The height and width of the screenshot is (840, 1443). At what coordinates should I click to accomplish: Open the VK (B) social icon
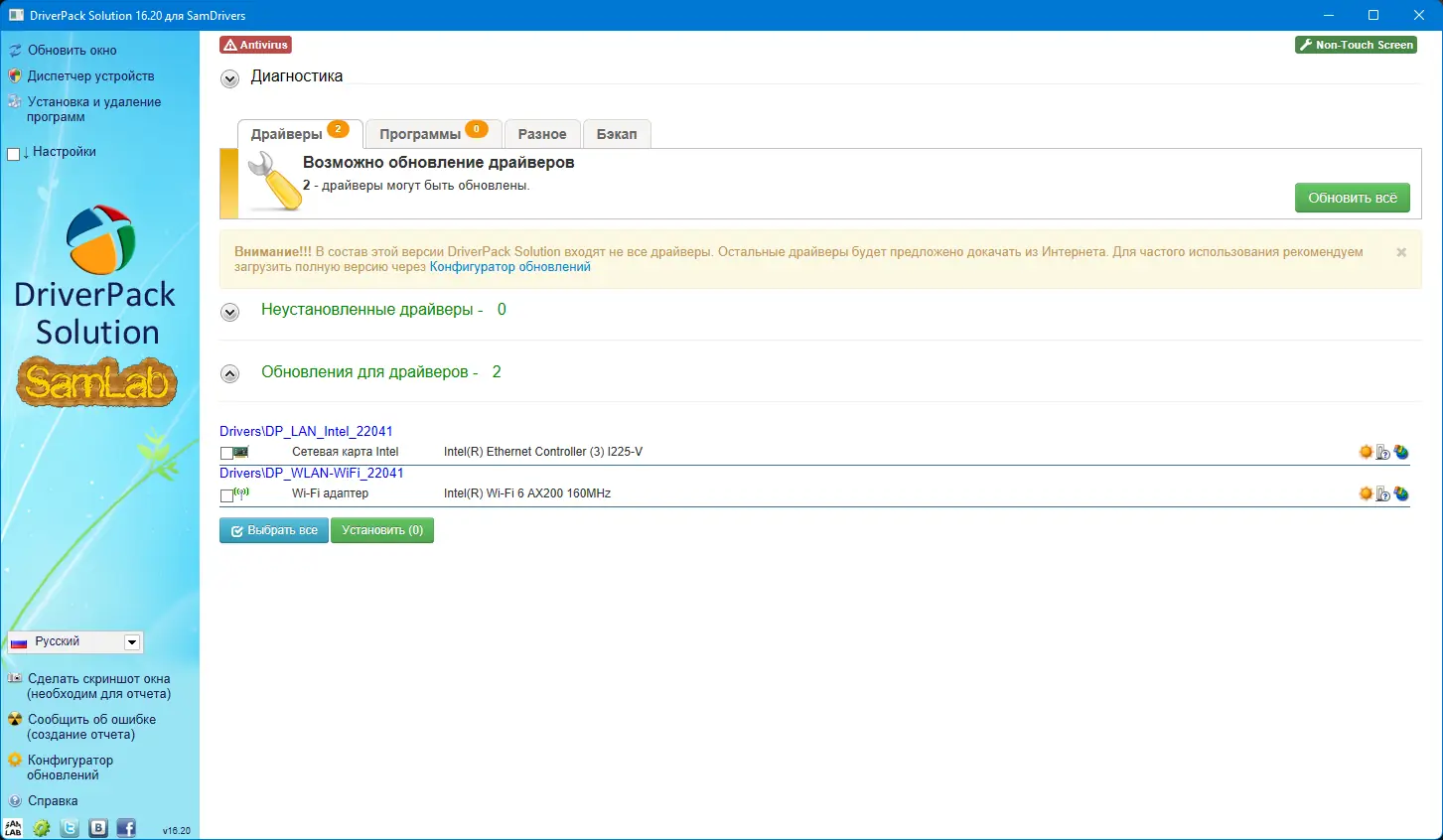(98, 827)
